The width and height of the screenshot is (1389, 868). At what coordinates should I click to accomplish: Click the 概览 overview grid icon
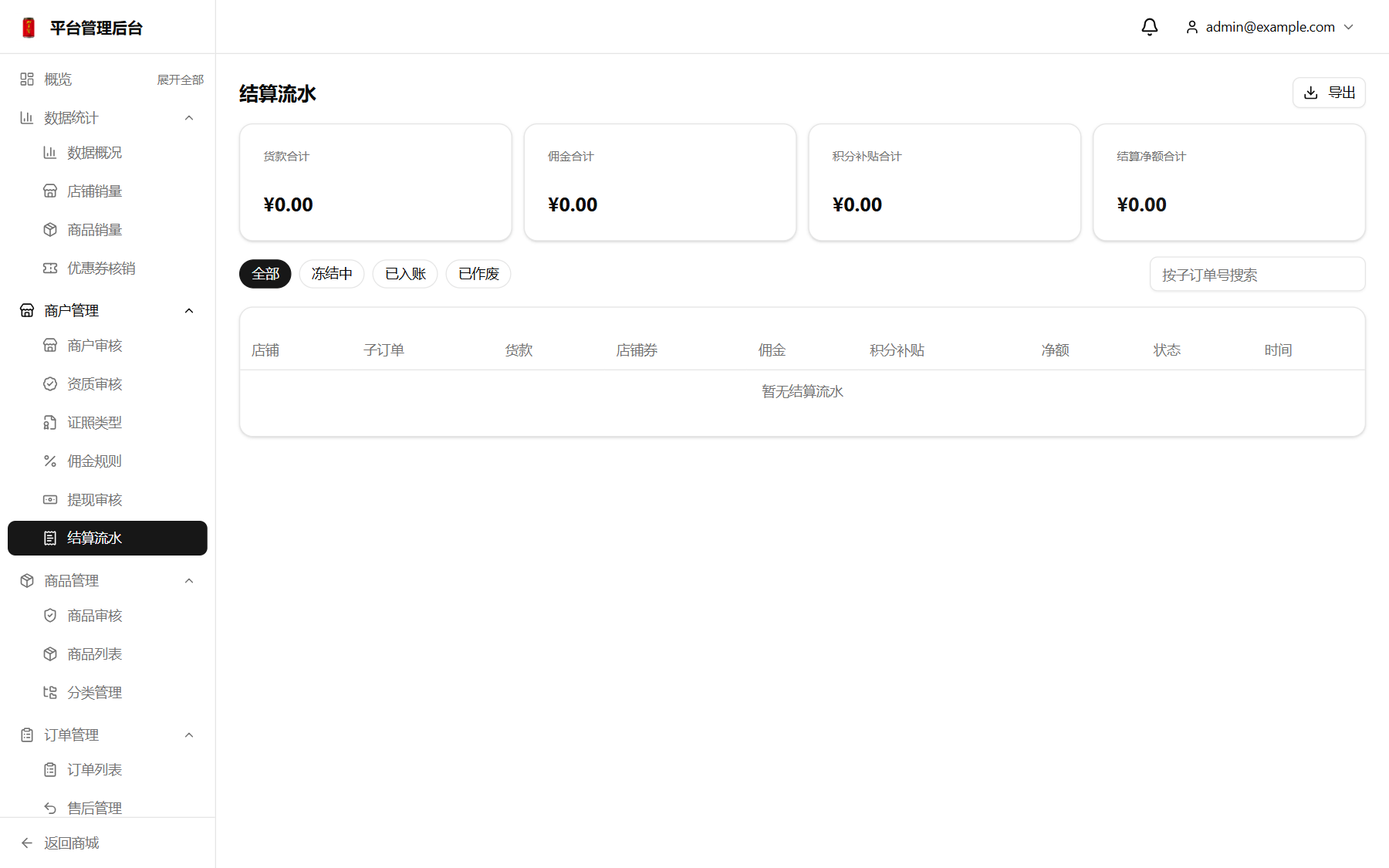pos(27,79)
